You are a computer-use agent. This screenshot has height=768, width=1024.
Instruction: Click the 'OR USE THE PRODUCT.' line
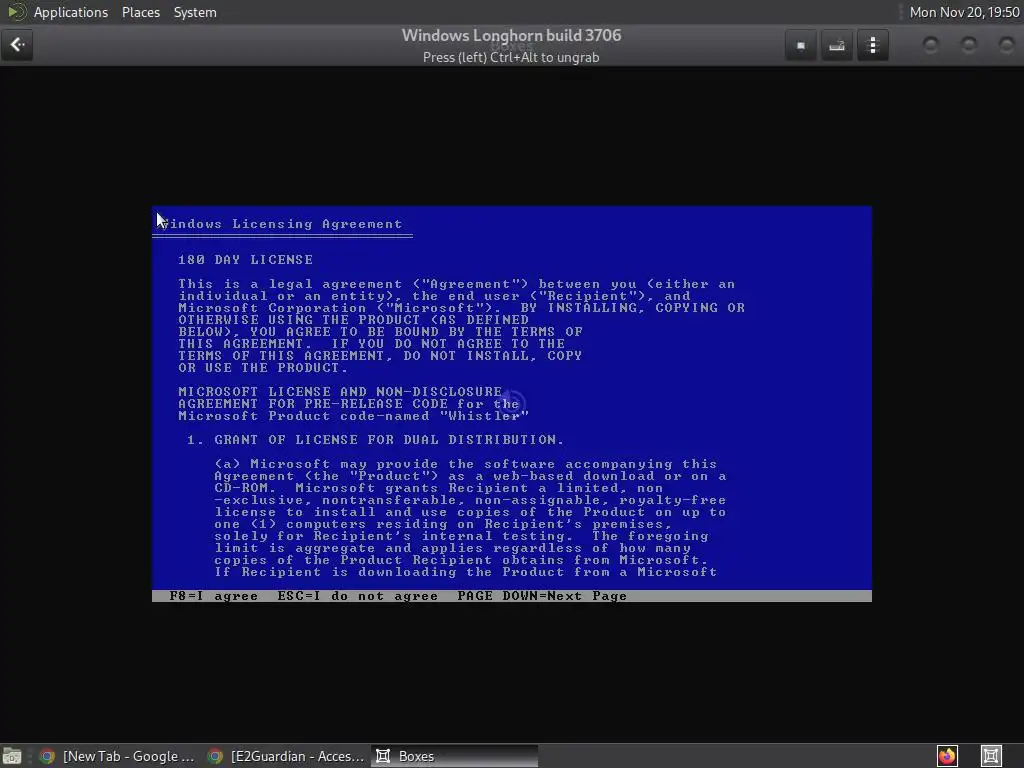[263, 368]
